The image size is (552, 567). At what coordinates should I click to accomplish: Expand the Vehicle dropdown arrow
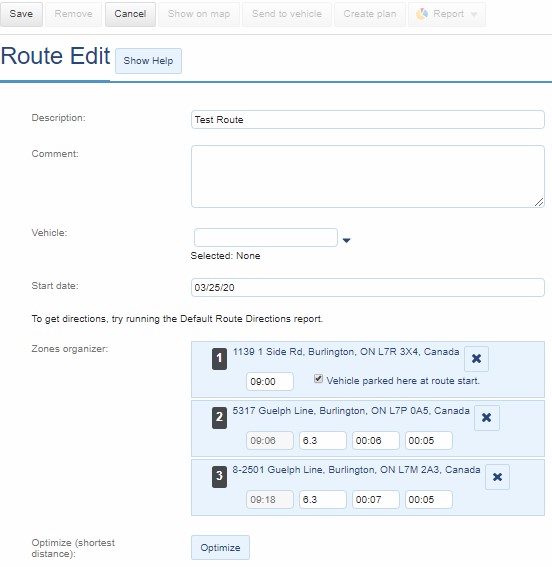(x=346, y=240)
